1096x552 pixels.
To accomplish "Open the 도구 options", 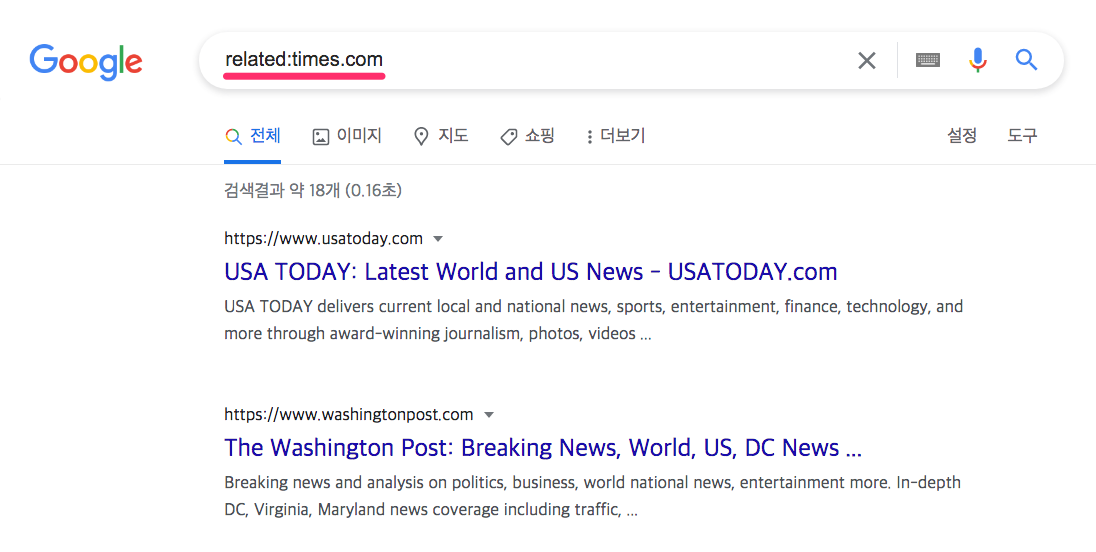I will click(x=1022, y=136).
